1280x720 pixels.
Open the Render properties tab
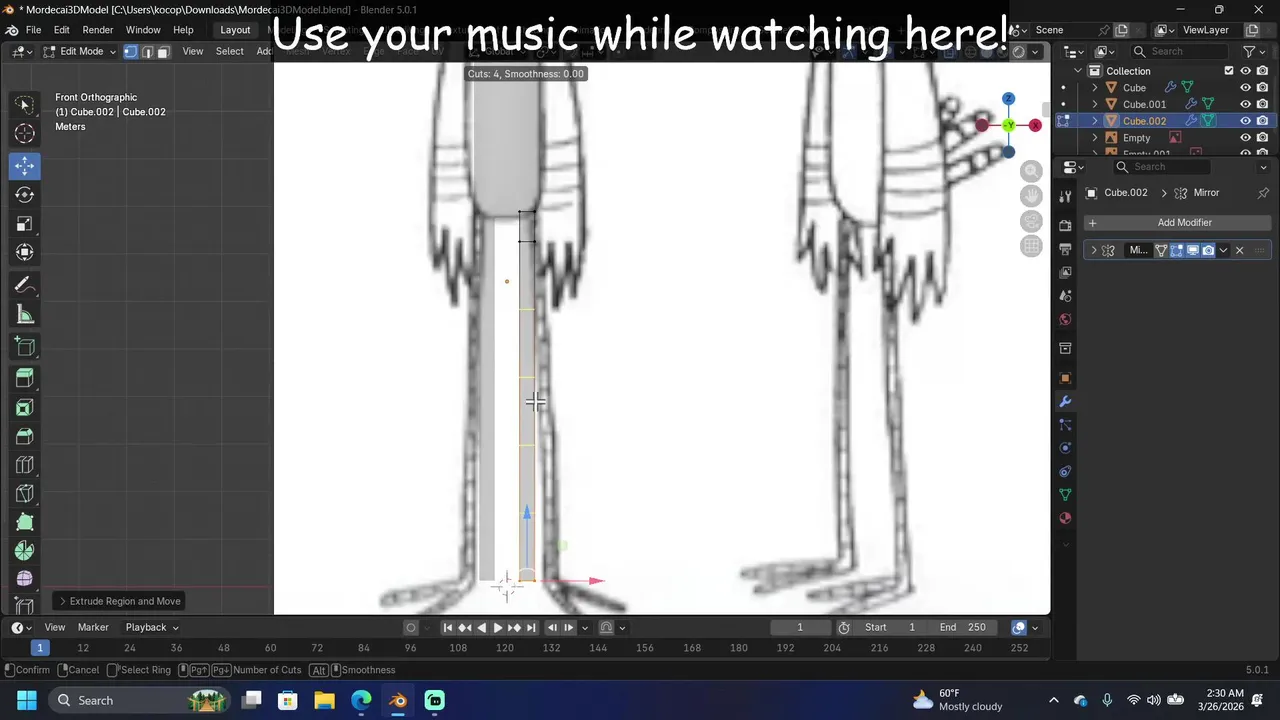[x=1065, y=225]
